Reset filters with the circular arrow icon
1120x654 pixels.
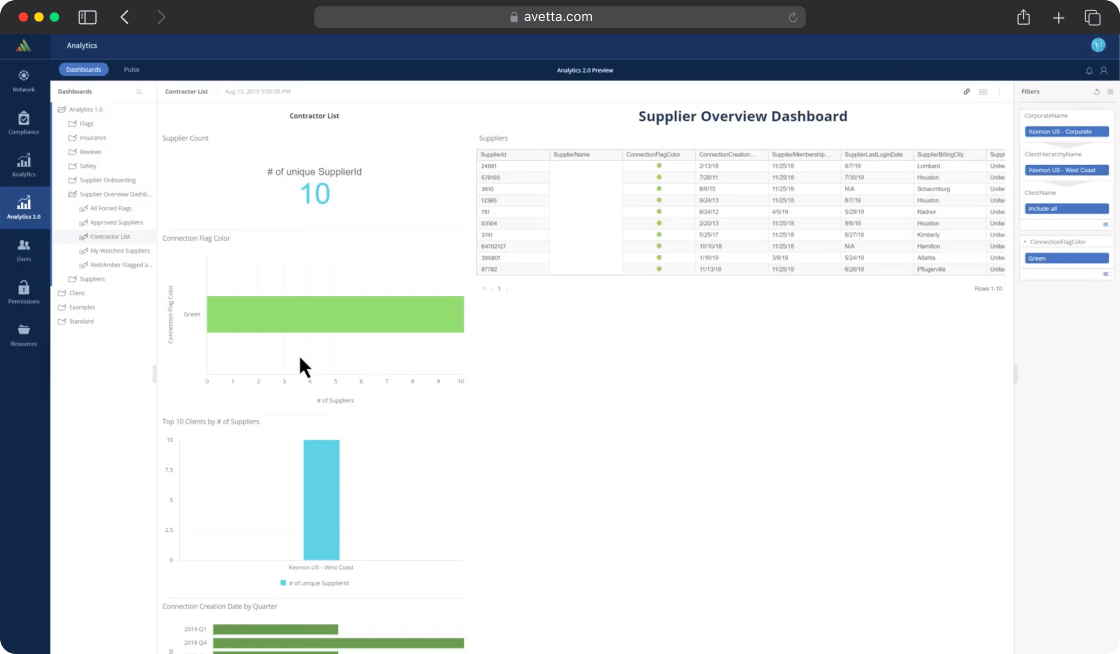[1096, 91]
